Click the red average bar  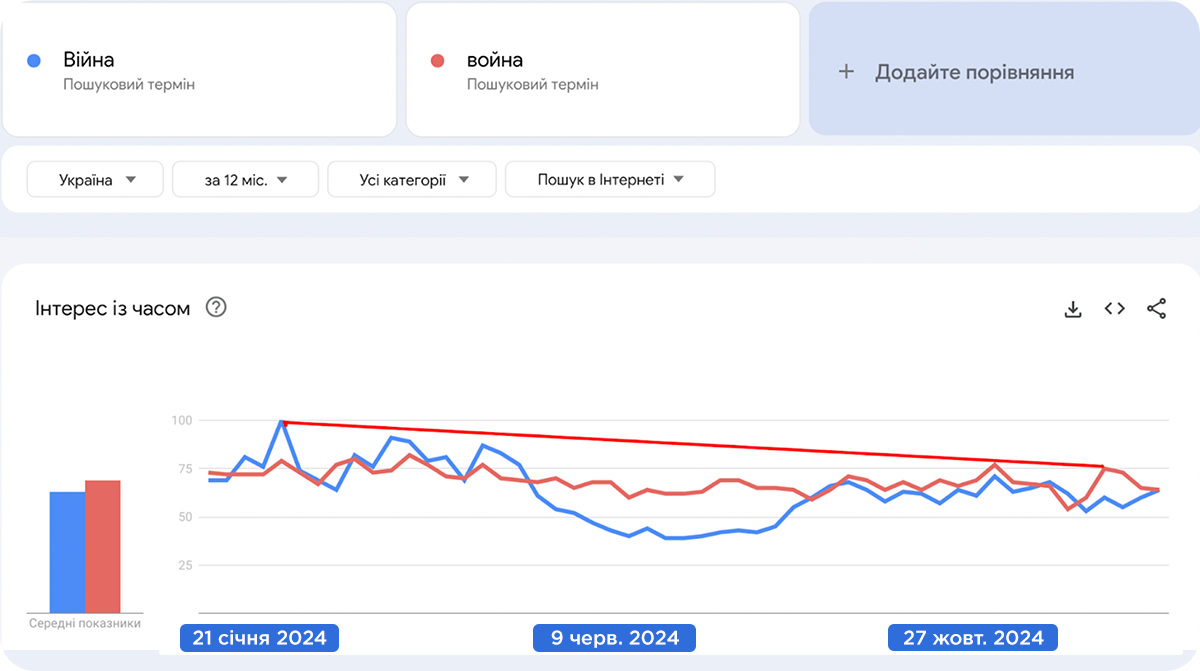pyautogui.click(x=103, y=547)
